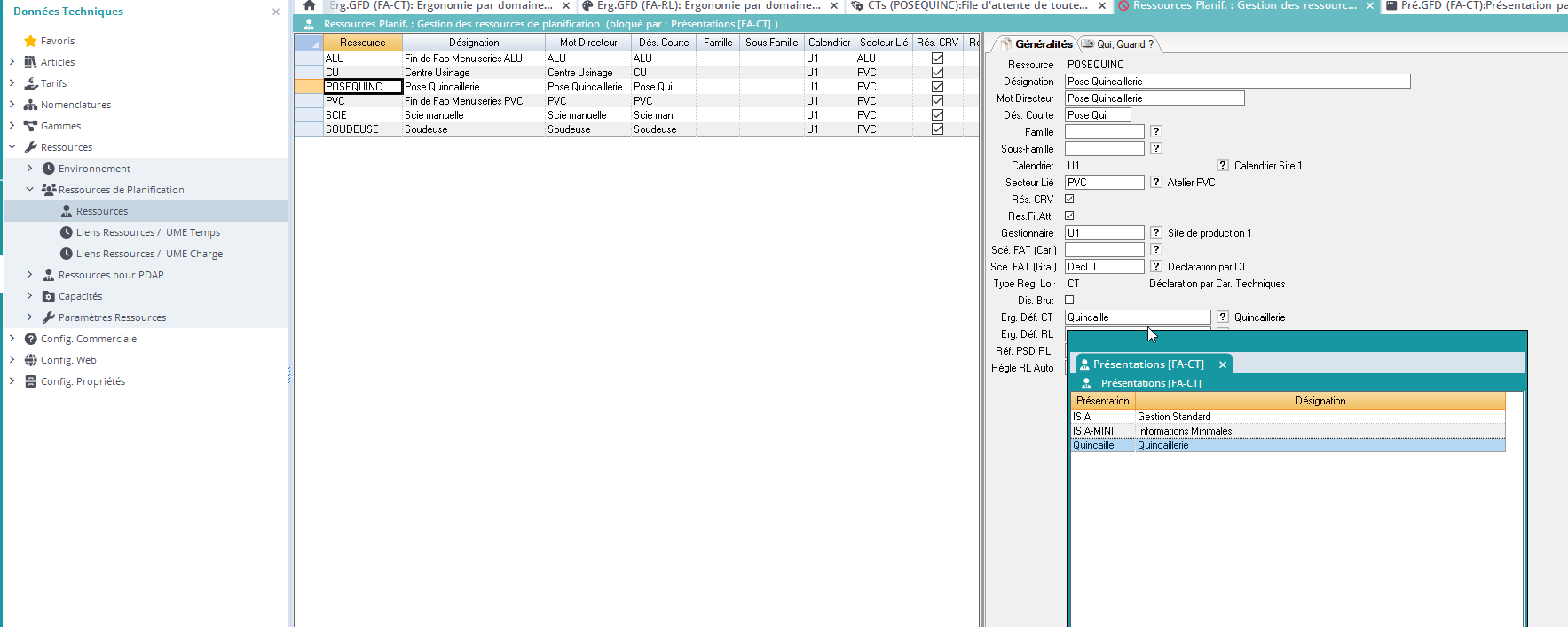Viewport: 1568px width, 627px height.
Task: Click the Capacités icon in tree
Action: click(x=49, y=296)
